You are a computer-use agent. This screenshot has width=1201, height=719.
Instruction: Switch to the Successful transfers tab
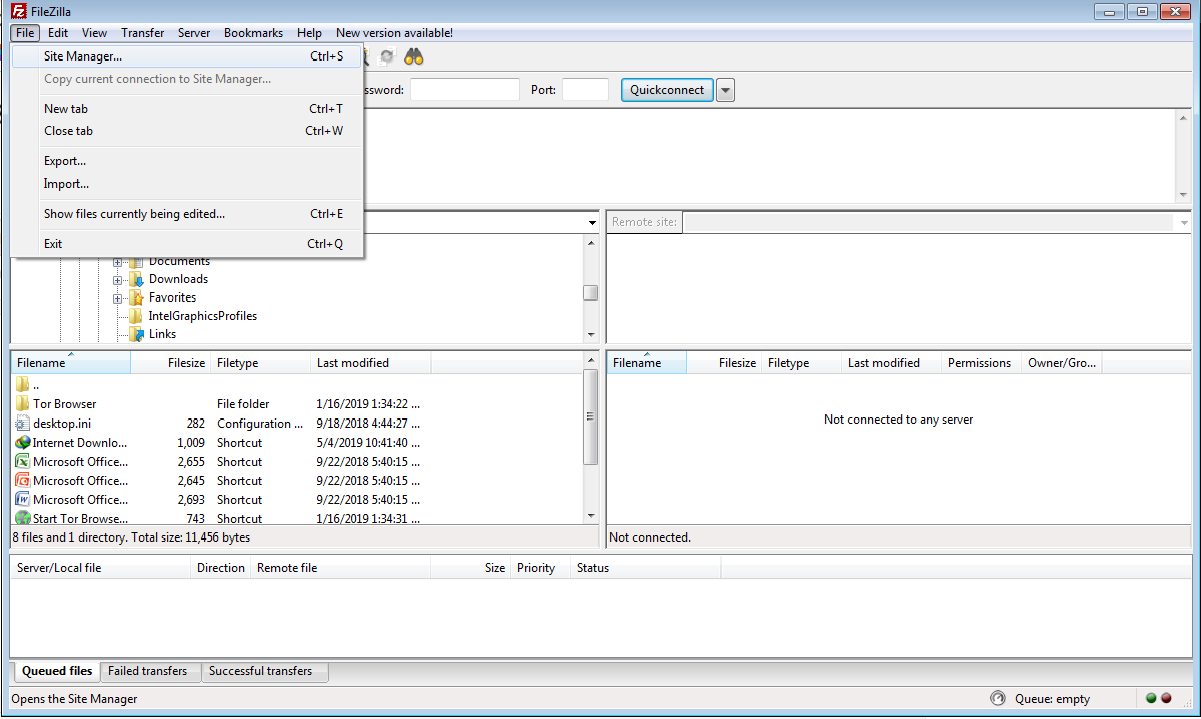tap(264, 672)
